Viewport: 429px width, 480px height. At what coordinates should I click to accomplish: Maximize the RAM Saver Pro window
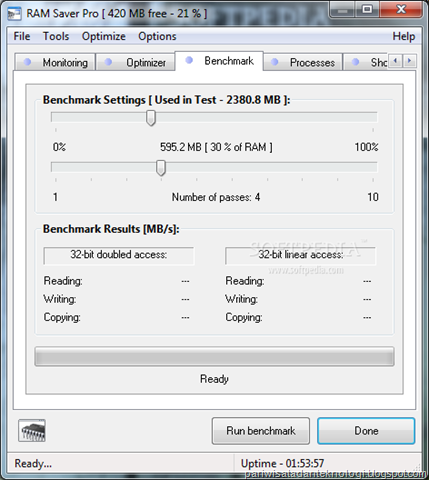(367, 10)
